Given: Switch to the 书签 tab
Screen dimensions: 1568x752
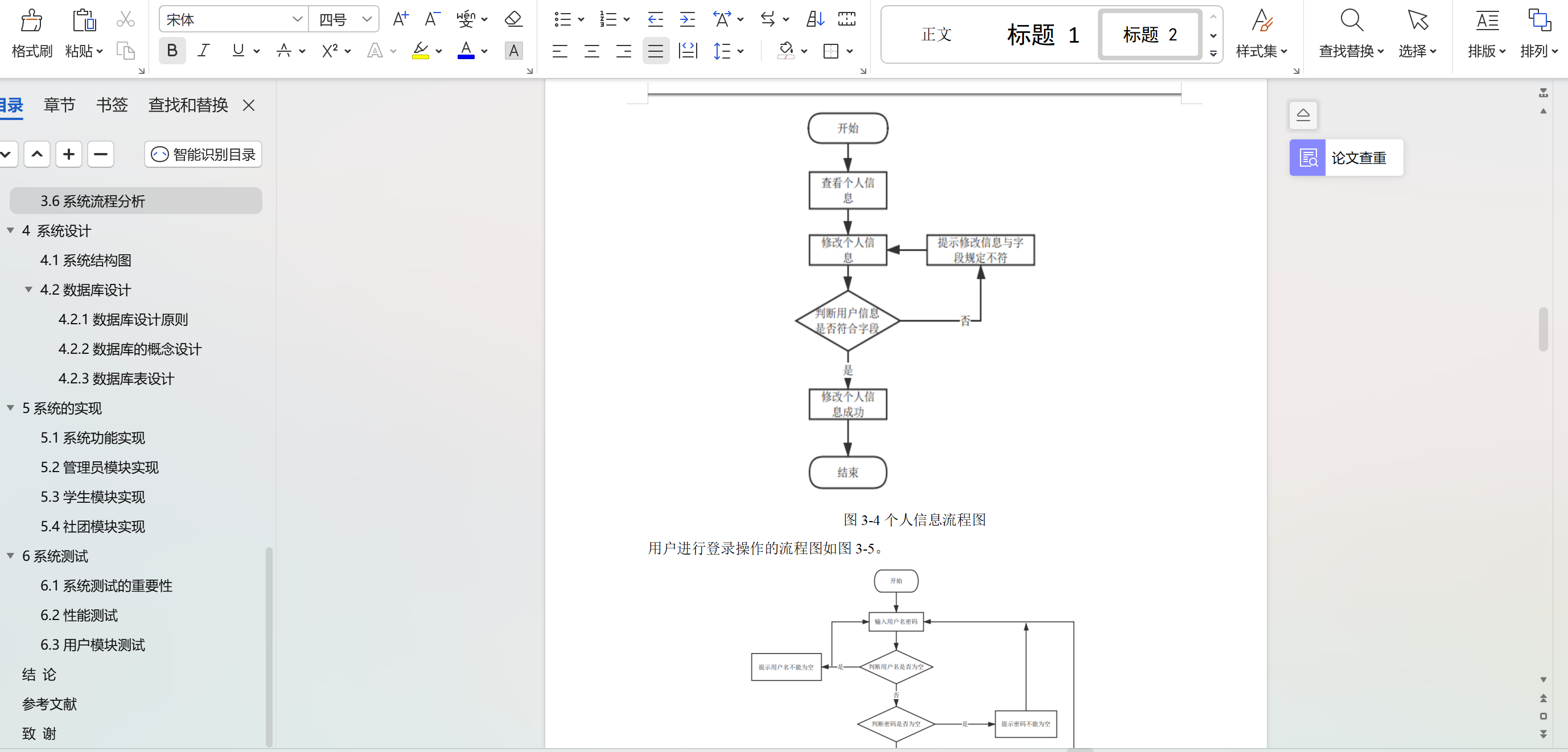Looking at the screenshot, I should click(x=112, y=105).
